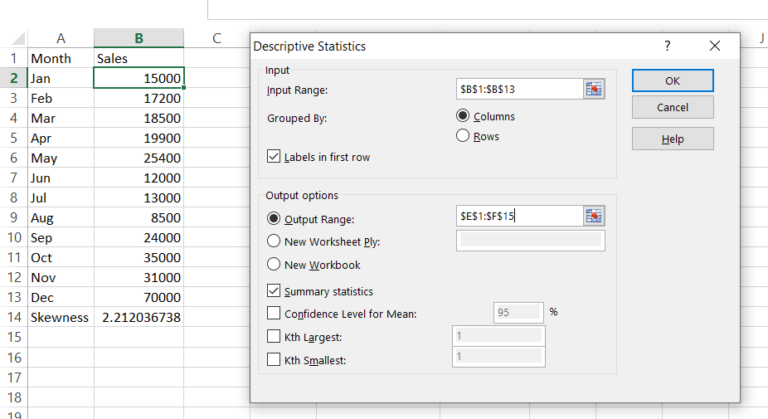Click the Help button
This screenshot has height=419, width=768.
672,139
